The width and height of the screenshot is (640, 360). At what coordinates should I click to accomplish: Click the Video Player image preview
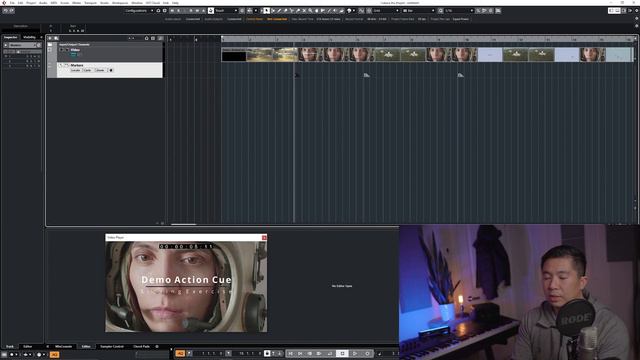point(186,287)
